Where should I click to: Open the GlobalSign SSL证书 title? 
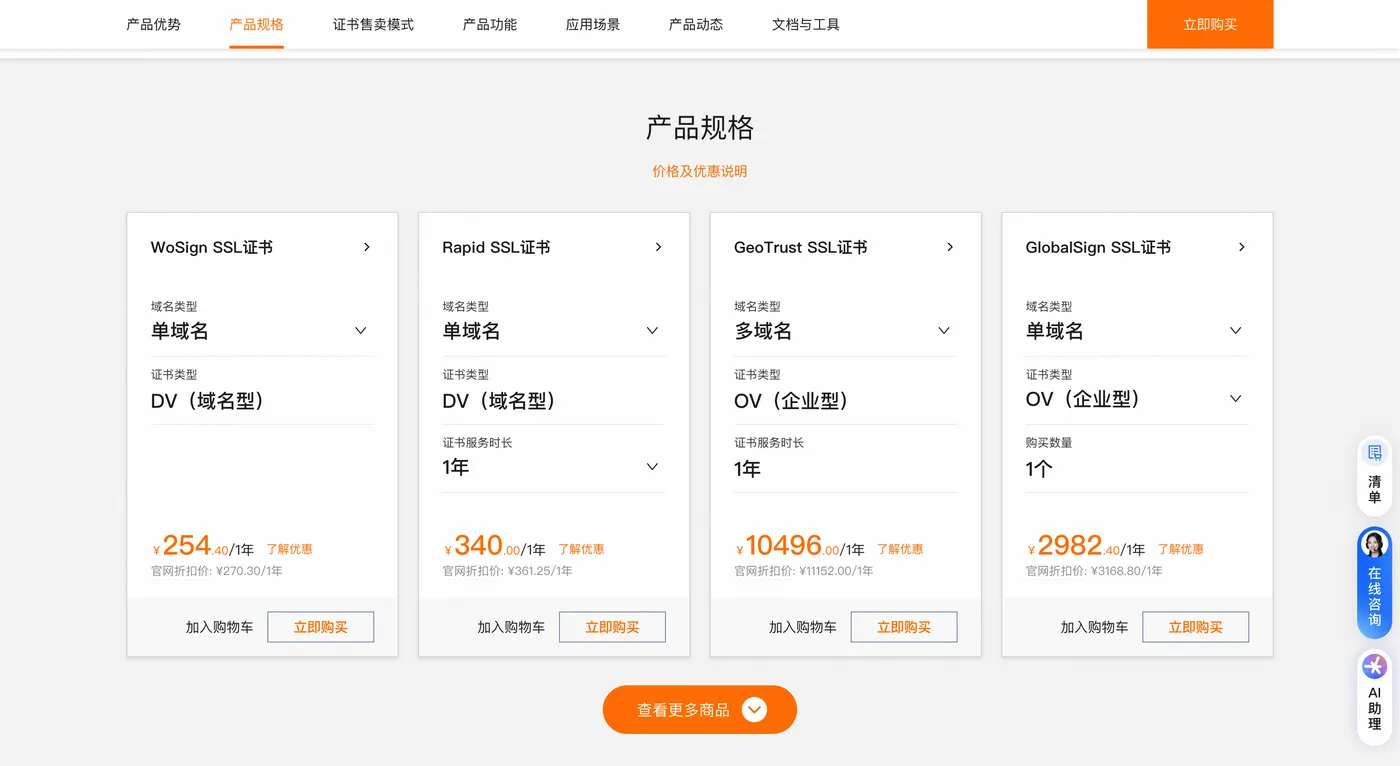pyautogui.click(x=1098, y=247)
